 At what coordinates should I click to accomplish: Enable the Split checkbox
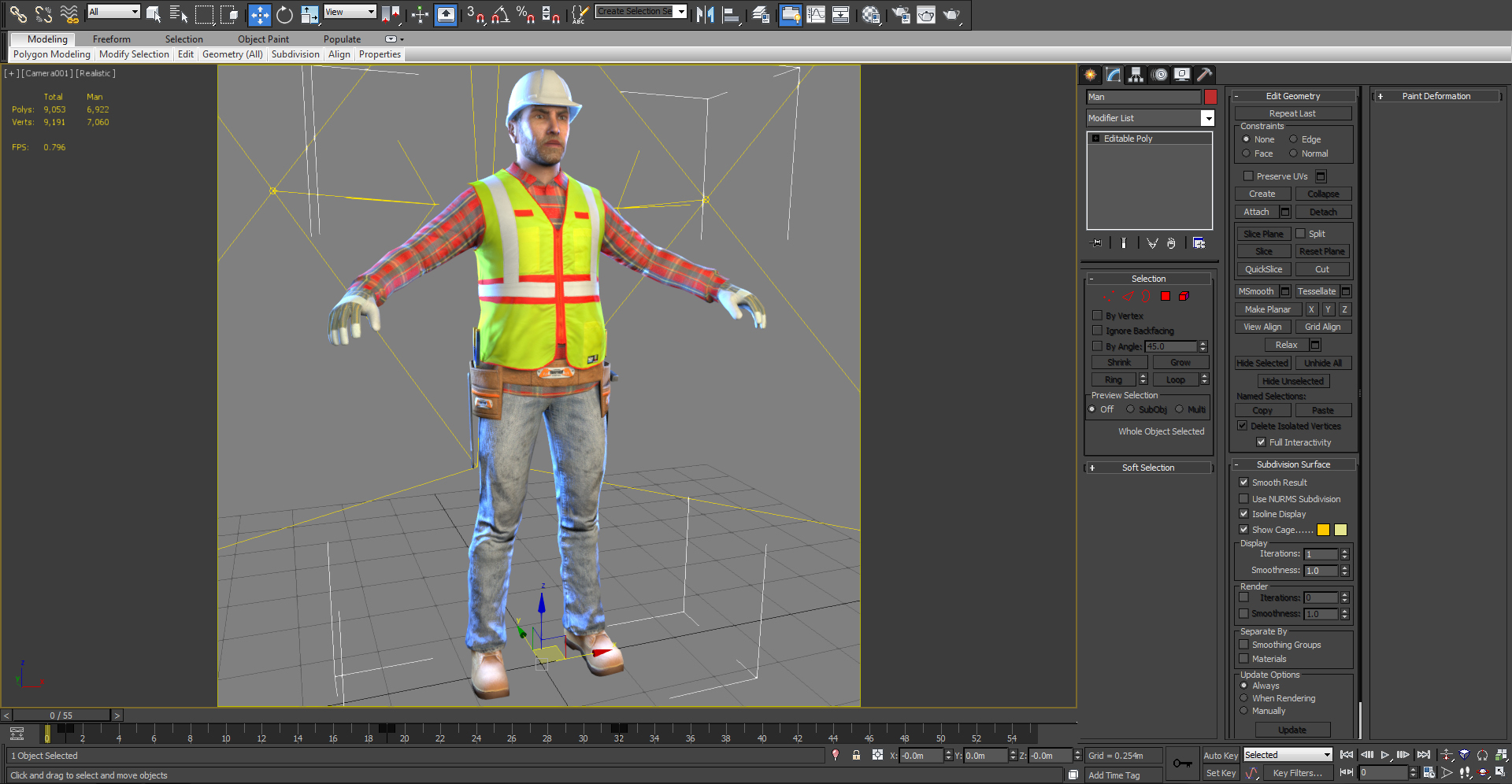1300,234
